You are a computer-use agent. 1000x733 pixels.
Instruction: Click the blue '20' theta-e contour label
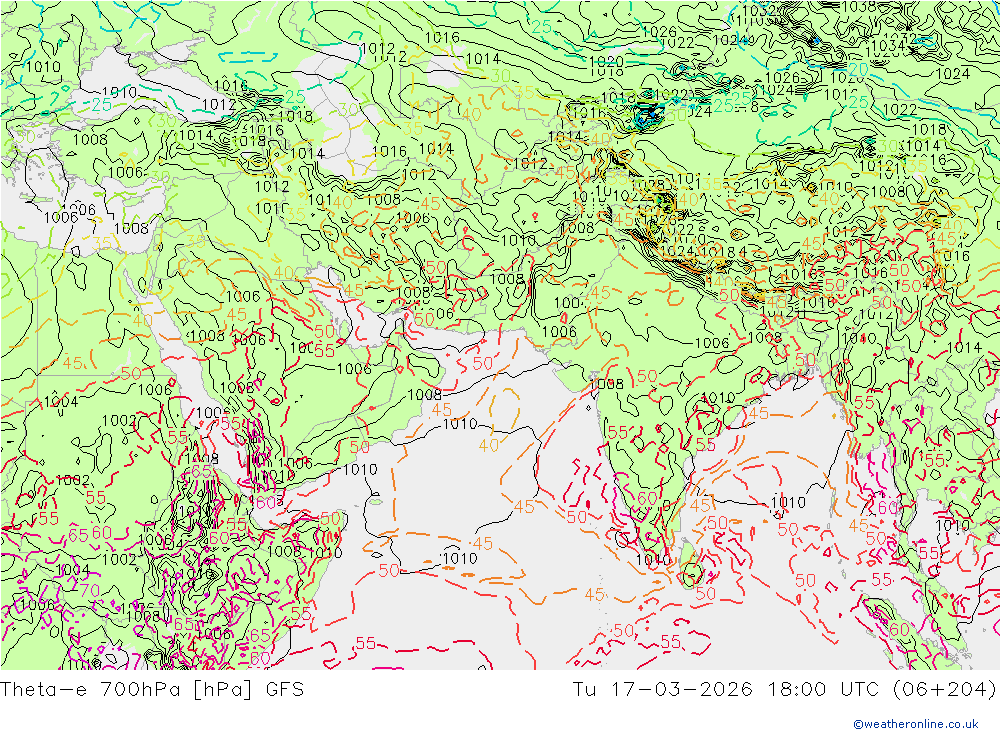coord(858,70)
